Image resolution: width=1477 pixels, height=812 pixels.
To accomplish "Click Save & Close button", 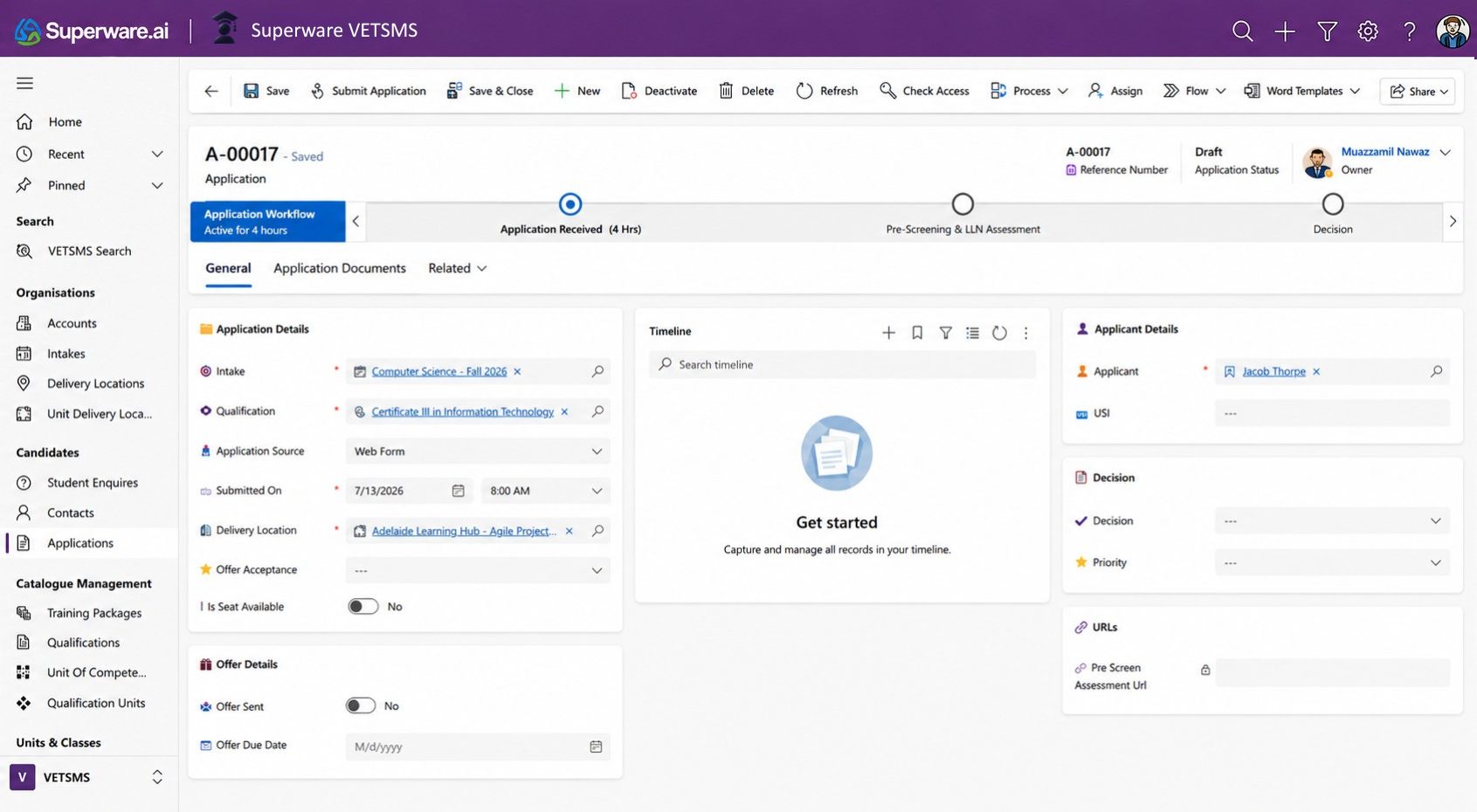I will coord(489,91).
